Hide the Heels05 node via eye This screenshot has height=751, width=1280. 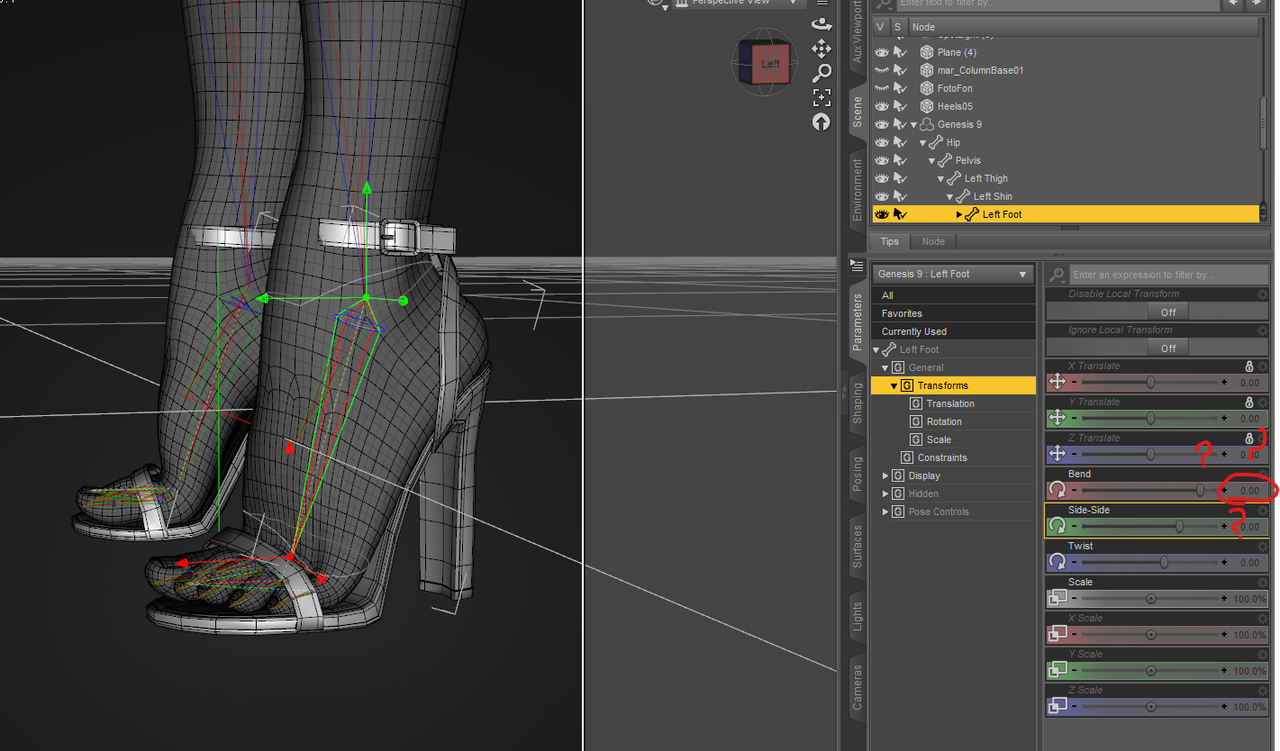tap(881, 106)
